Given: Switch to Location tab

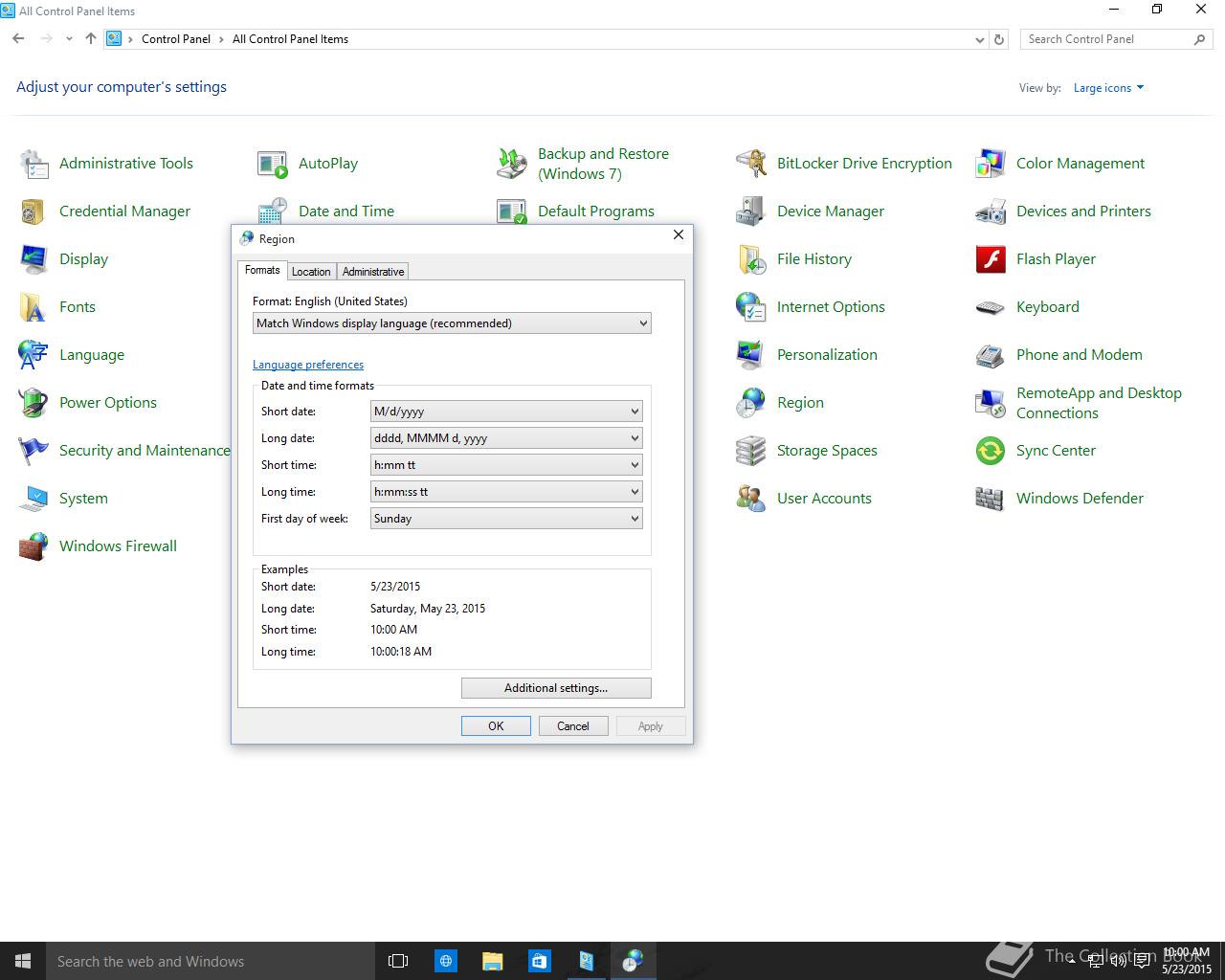Looking at the screenshot, I should click(311, 272).
